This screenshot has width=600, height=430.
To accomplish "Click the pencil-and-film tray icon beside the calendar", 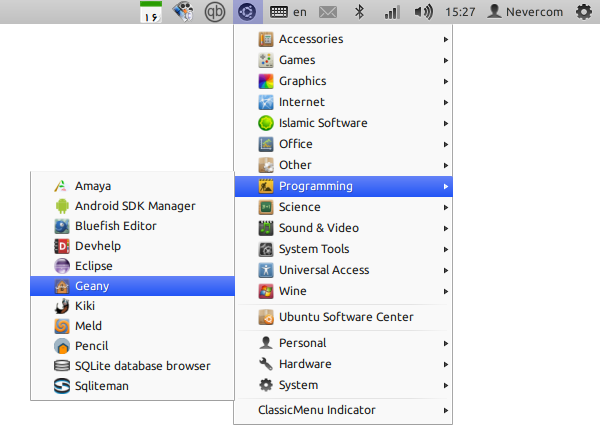I will (183, 12).
